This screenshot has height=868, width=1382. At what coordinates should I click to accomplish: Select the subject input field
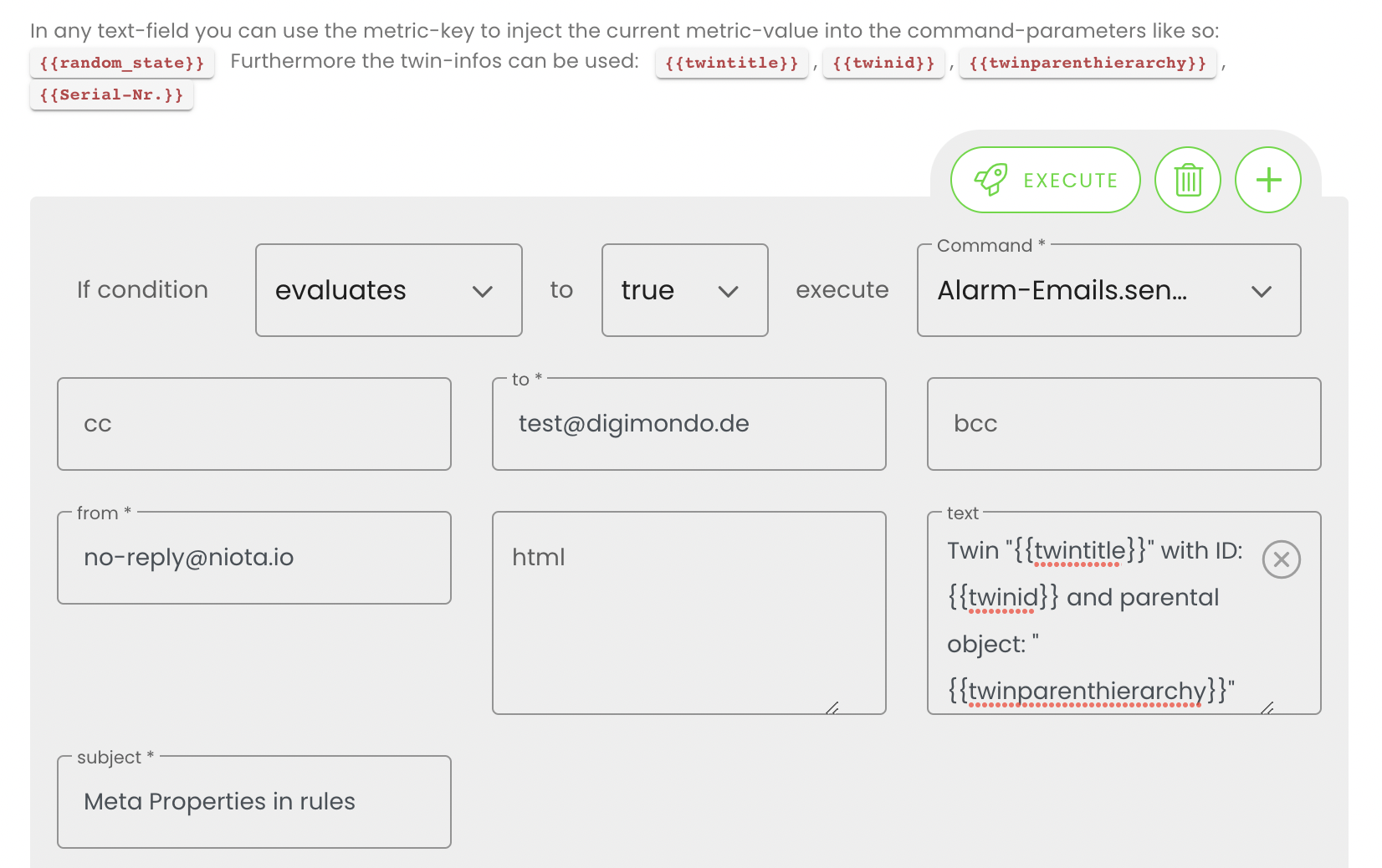tap(254, 802)
